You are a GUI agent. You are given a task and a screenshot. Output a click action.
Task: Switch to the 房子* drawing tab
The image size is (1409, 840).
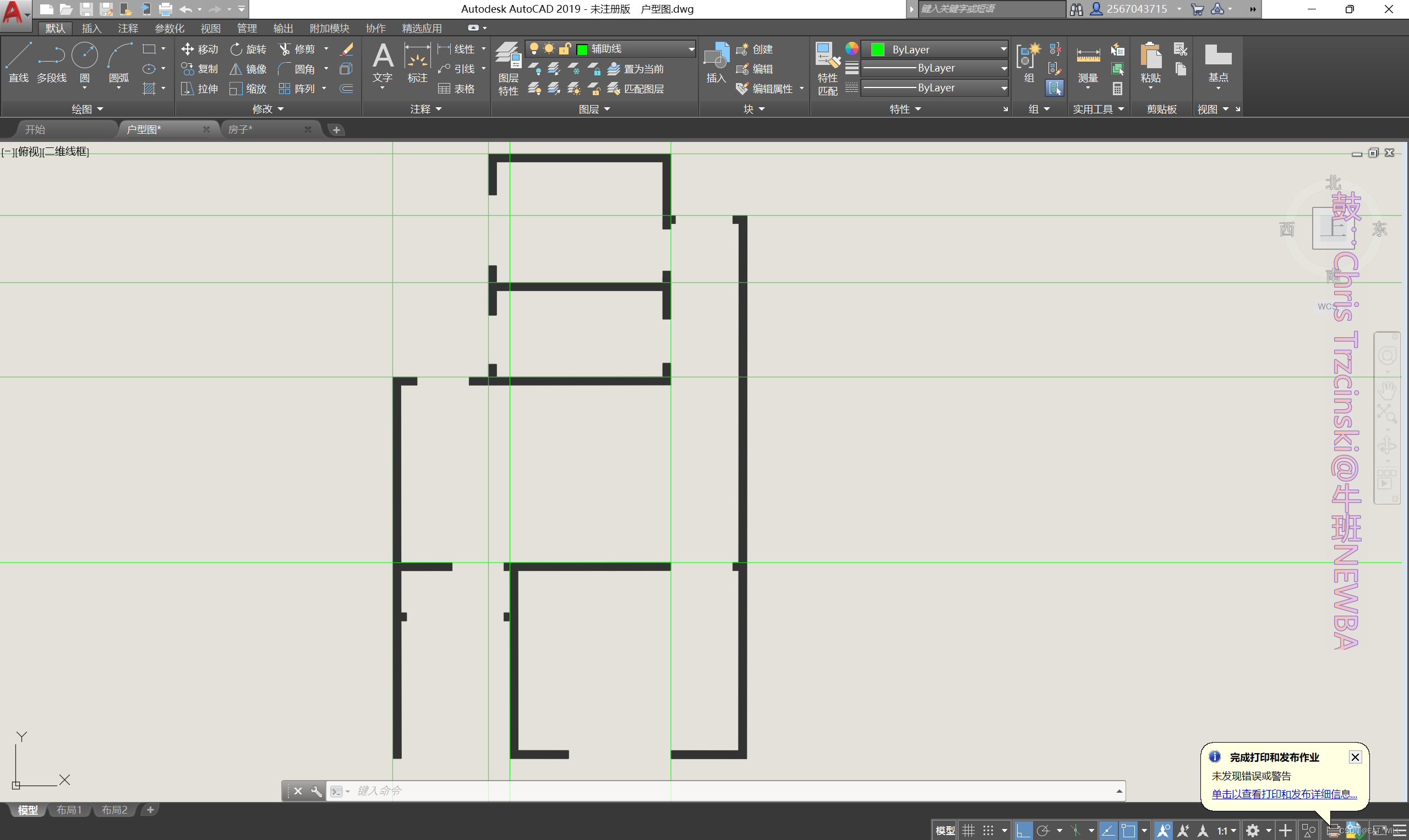pyautogui.click(x=241, y=130)
